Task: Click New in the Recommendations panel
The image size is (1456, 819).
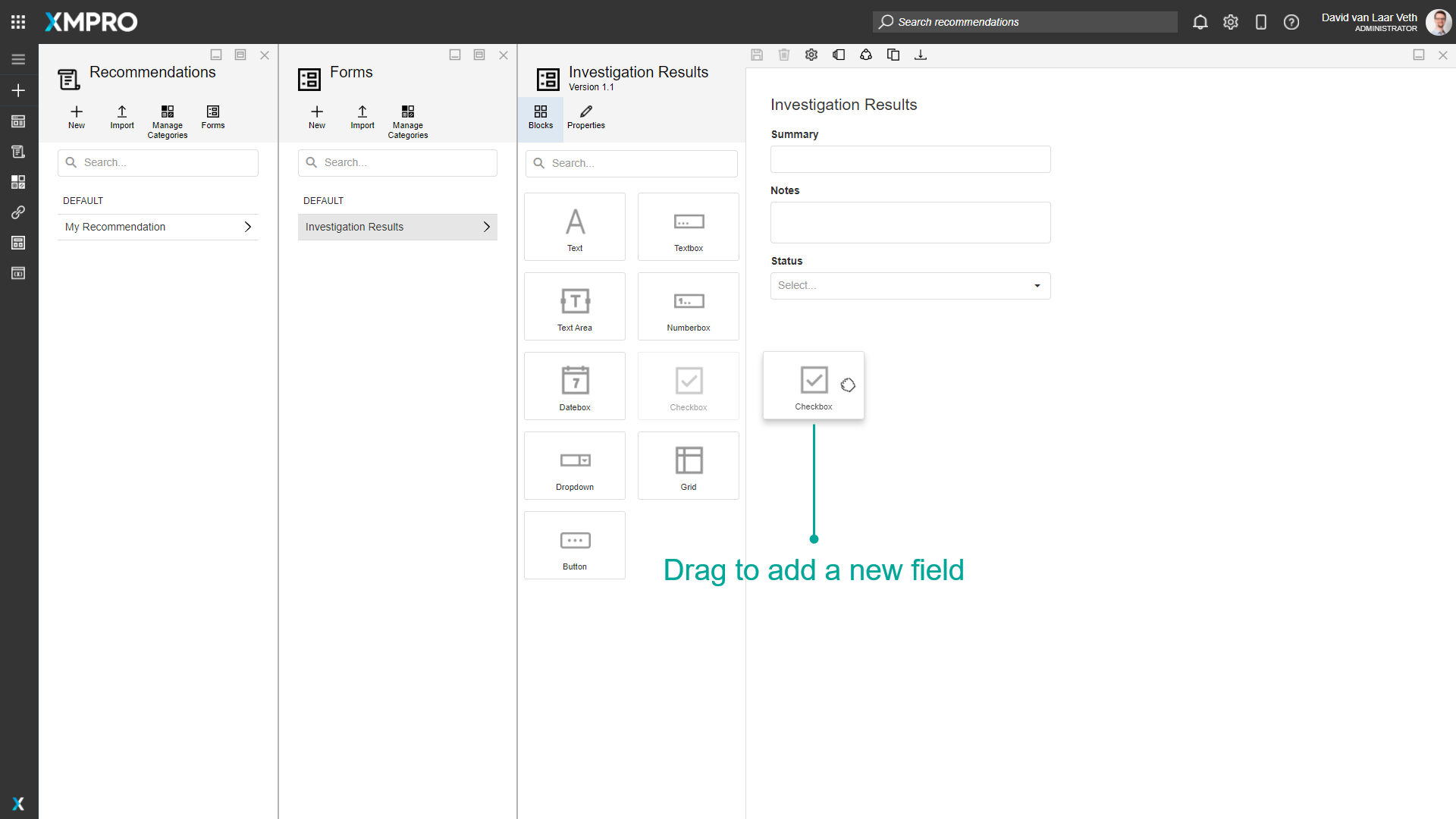Action: [x=76, y=118]
